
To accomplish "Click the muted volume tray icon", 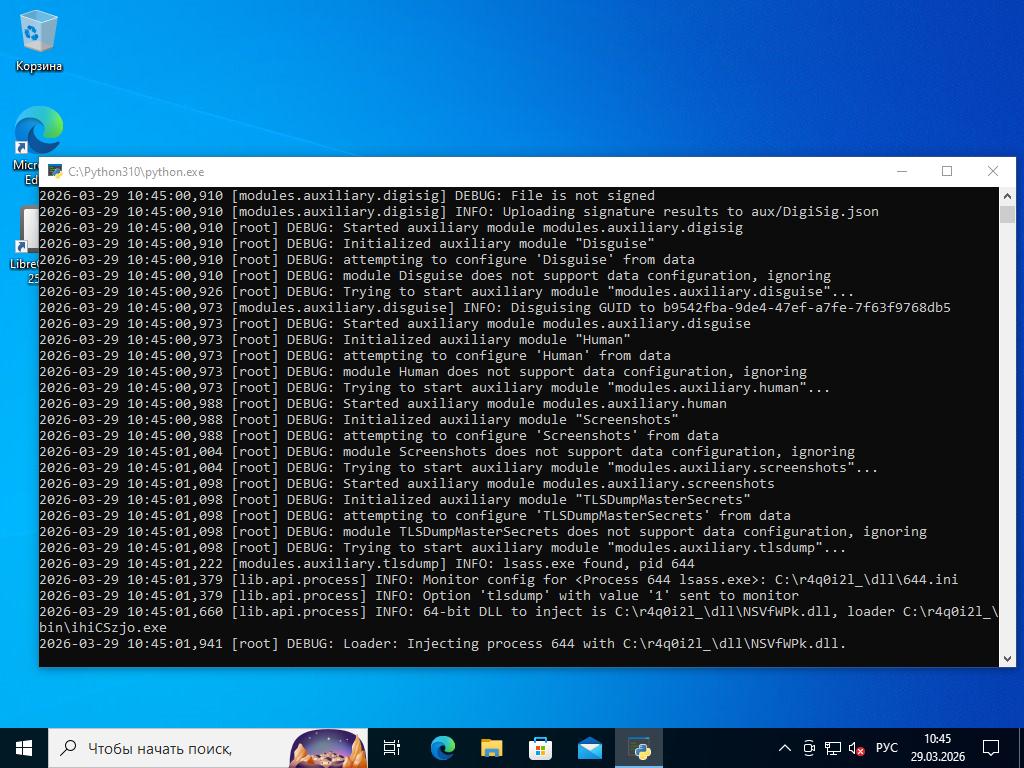I will pyautogui.click(x=856, y=748).
